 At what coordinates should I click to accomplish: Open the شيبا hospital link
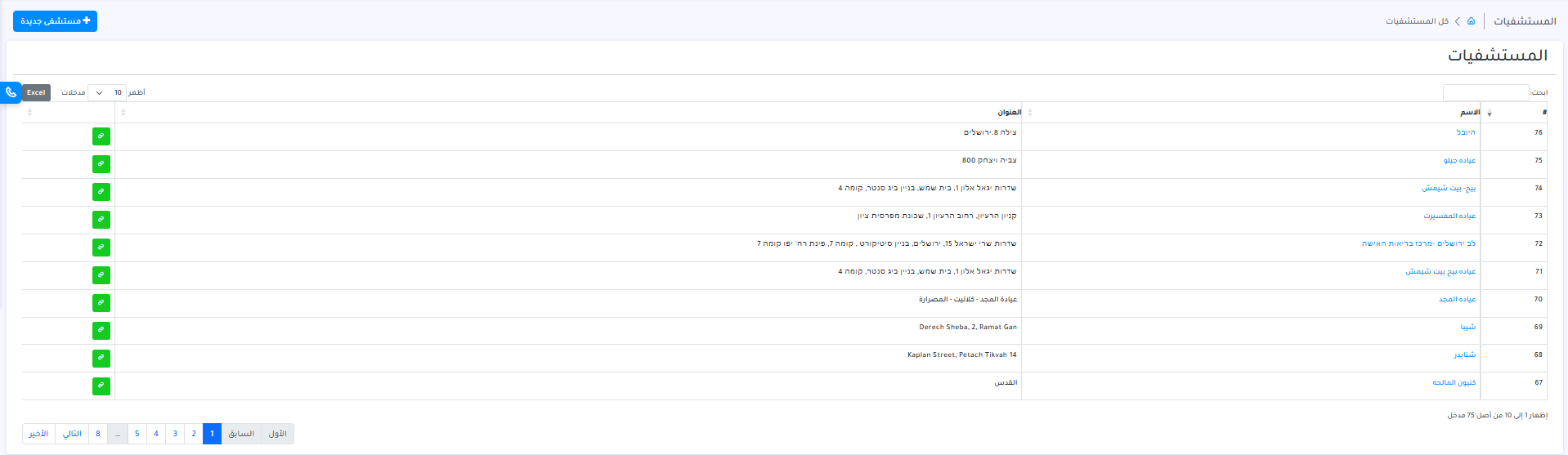pyautogui.click(x=1467, y=328)
